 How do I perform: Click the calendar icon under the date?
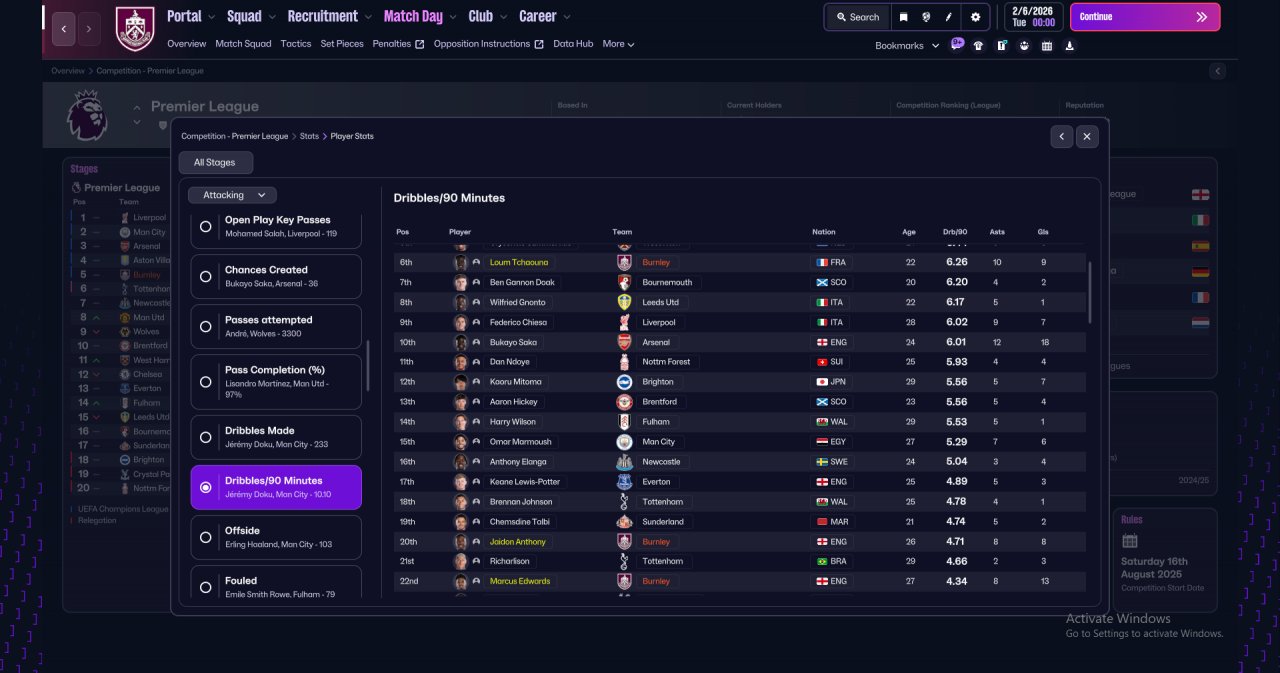coord(1047,45)
